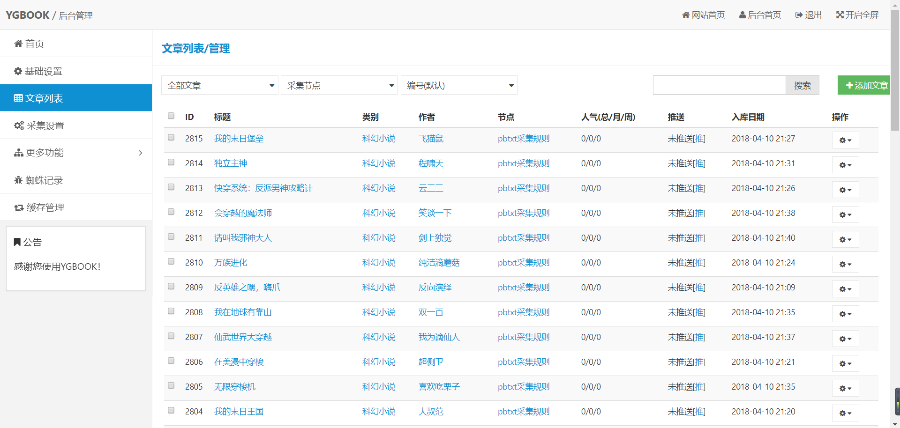Image resolution: width=900 pixels, height=428 pixels.
Task: Click the [推] push link in row 2810
Action: [699, 263]
